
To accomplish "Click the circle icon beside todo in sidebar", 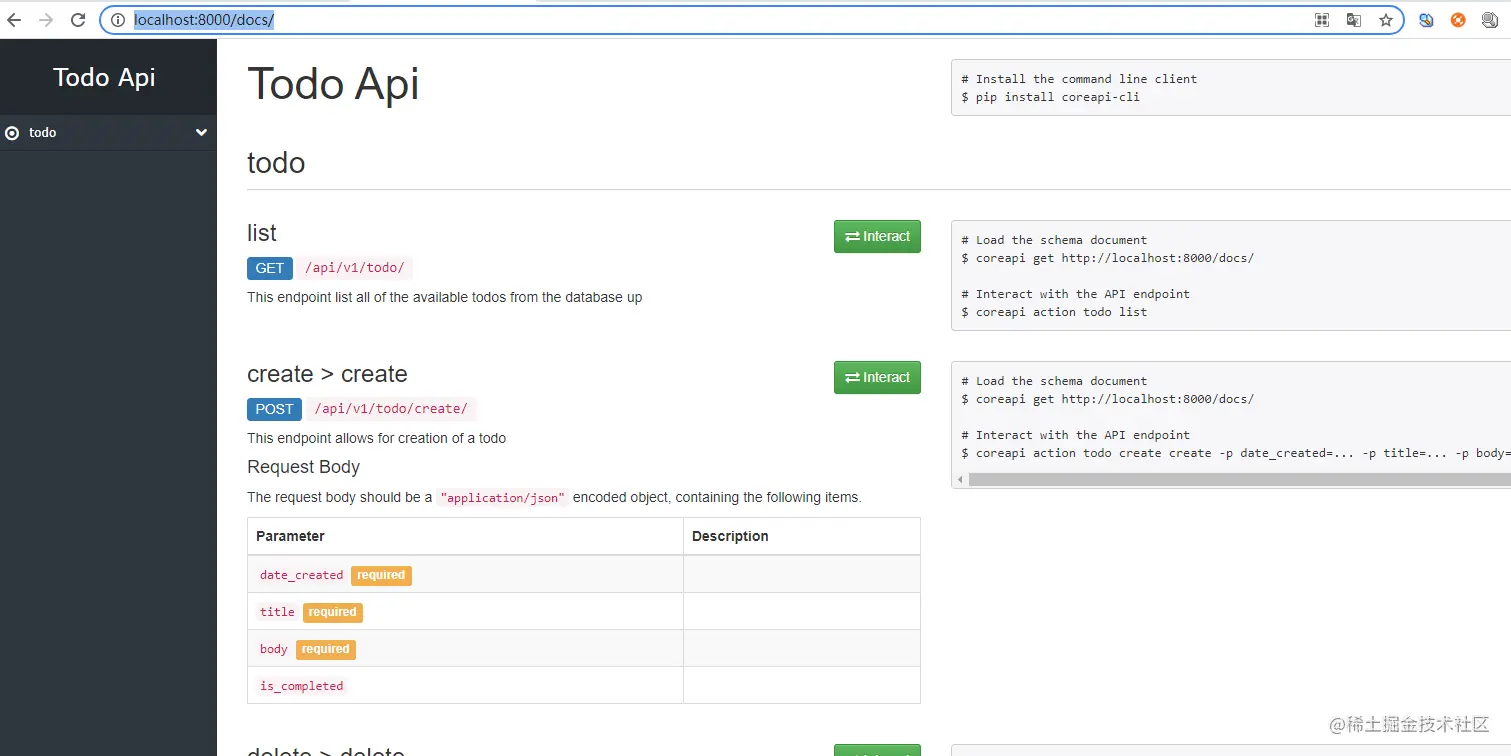I will (12, 133).
